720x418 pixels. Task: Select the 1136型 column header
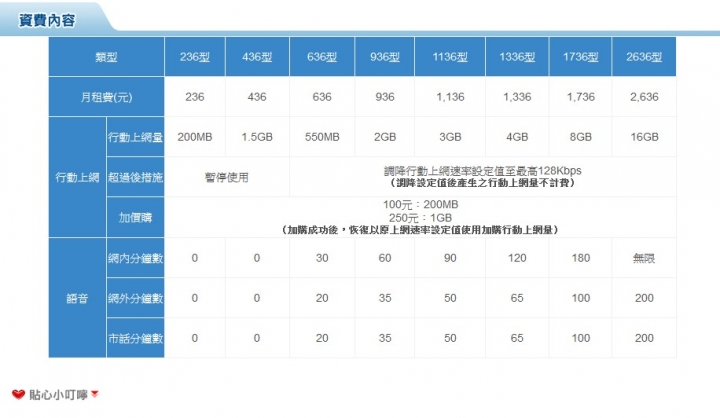pos(450,57)
